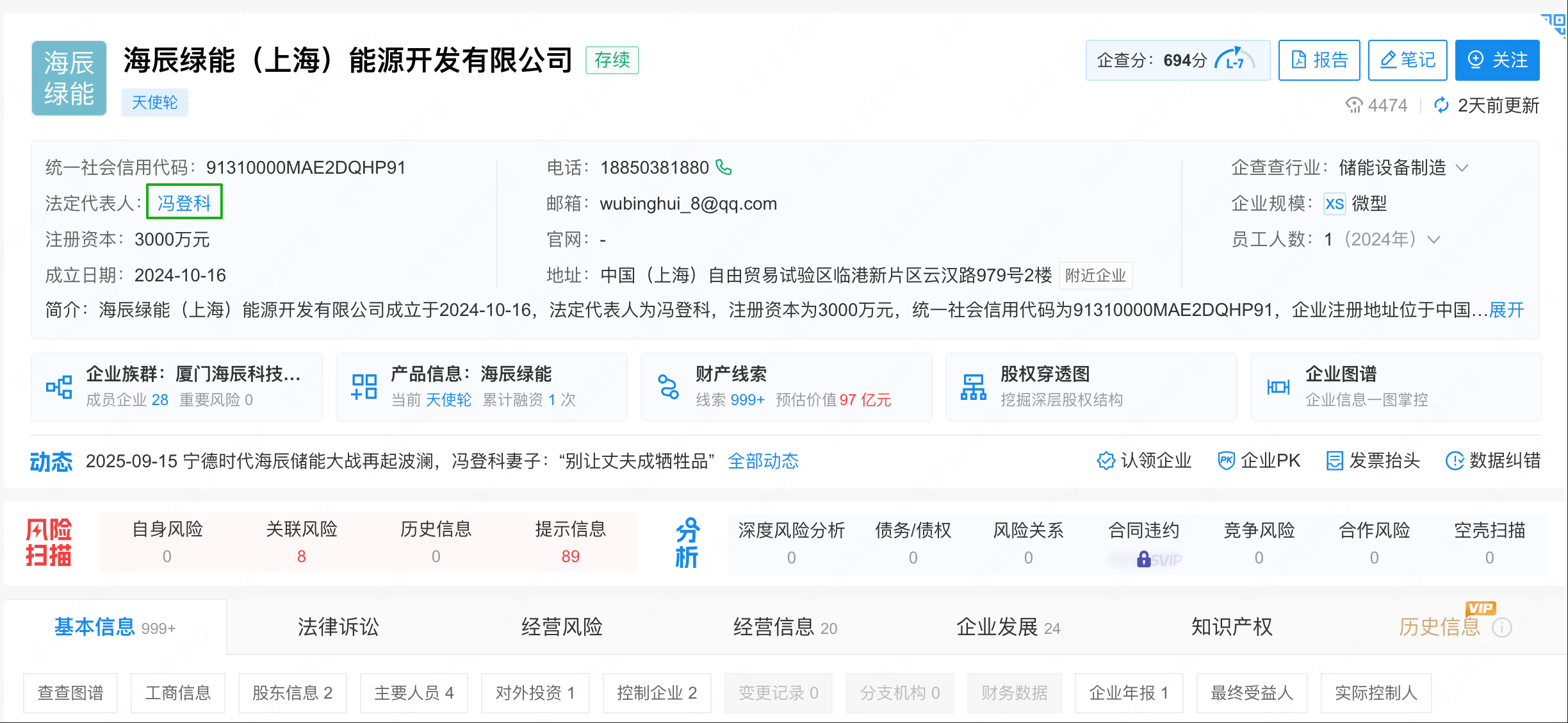
Task: Switch to the 经营风险 tab
Action: click(562, 627)
